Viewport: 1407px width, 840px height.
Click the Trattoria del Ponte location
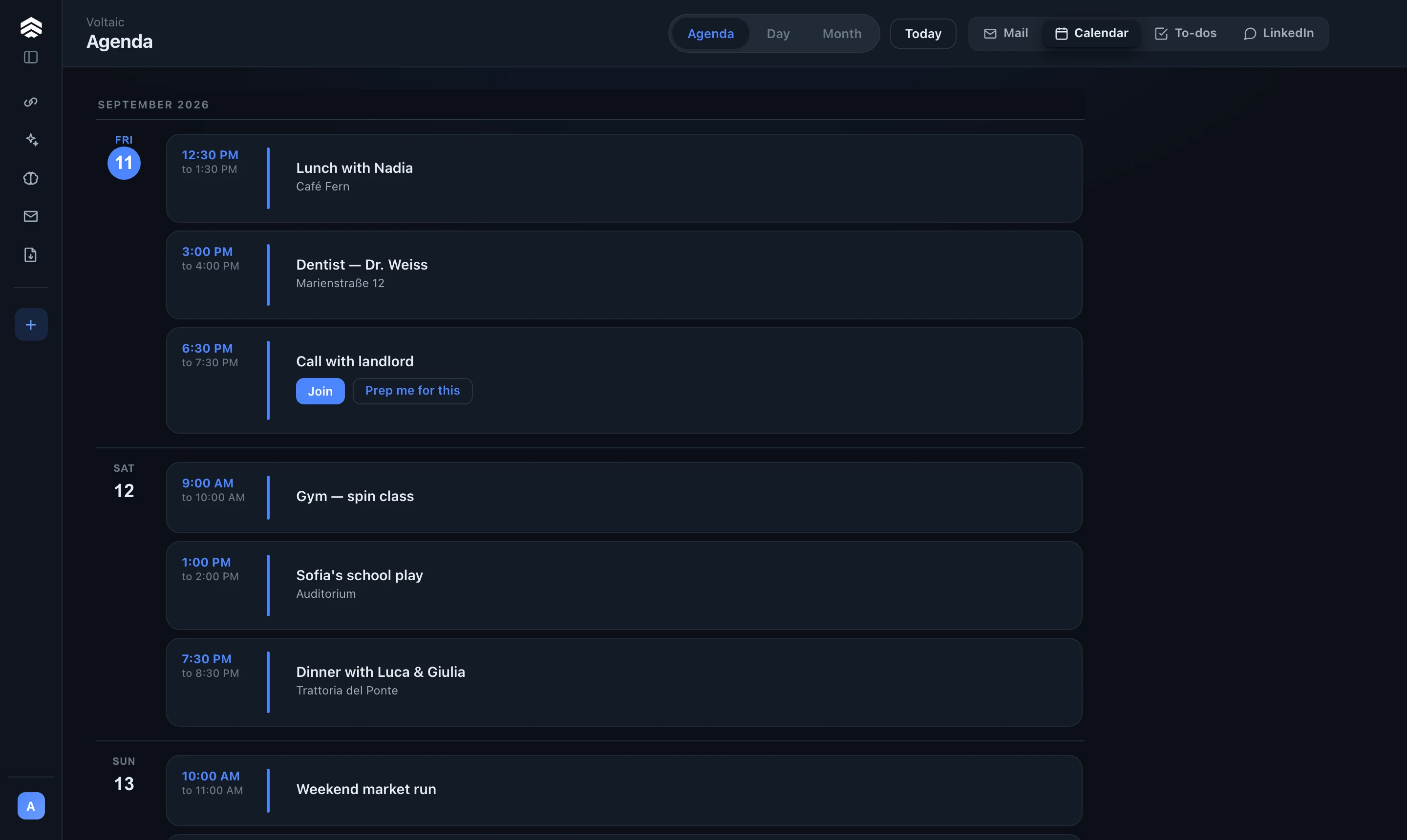pyautogui.click(x=346, y=691)
